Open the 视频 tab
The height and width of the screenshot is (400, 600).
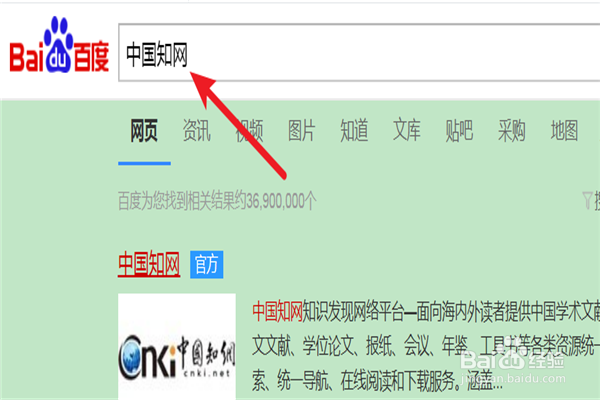249,130
